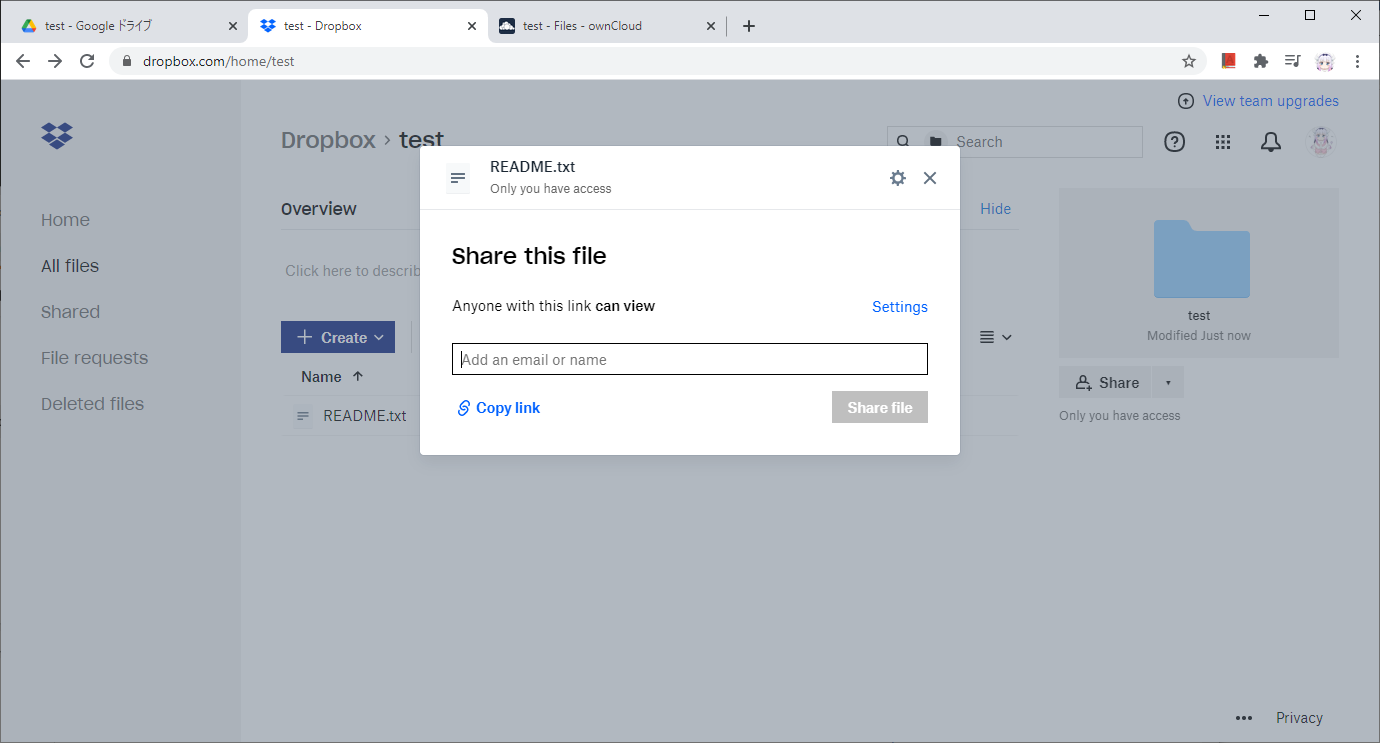Viewport: 1380px width, 743px height.
Task: Click the folder scope icon in search
Action: pyautogui.click(x=936, y=142)
